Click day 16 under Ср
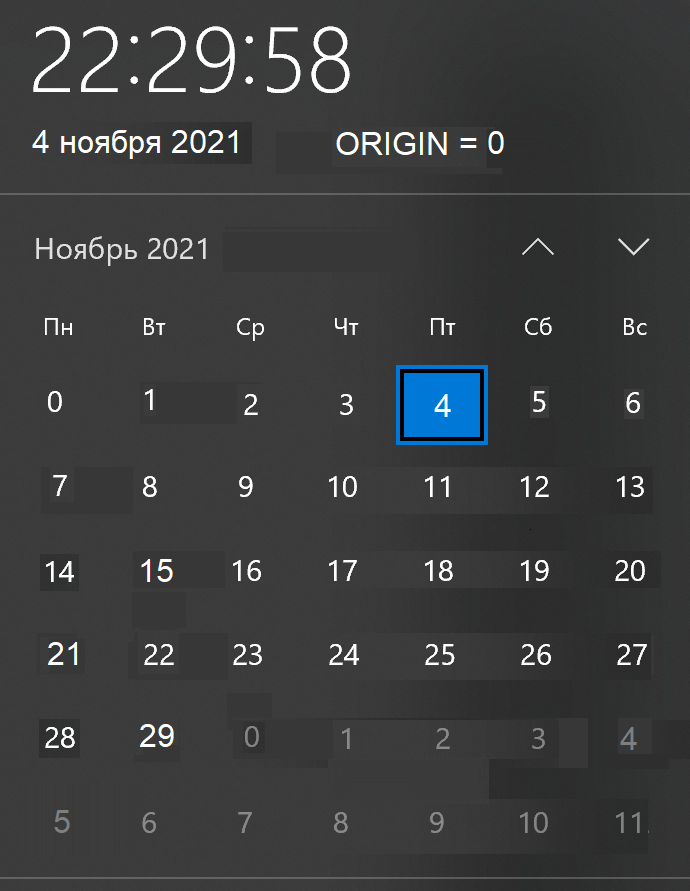 (x=247, y=571)
